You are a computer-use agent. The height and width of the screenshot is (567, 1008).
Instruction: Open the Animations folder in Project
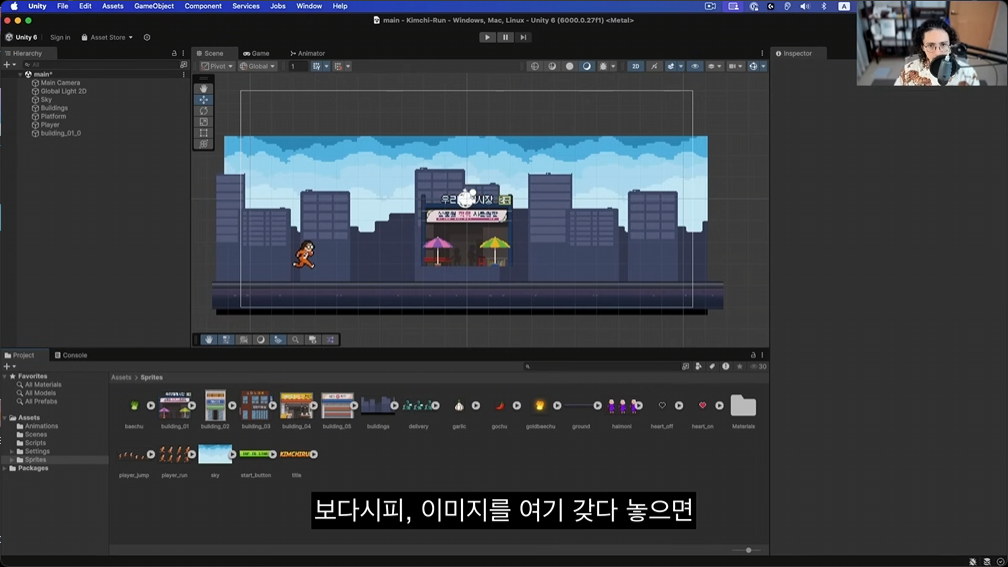41,426
